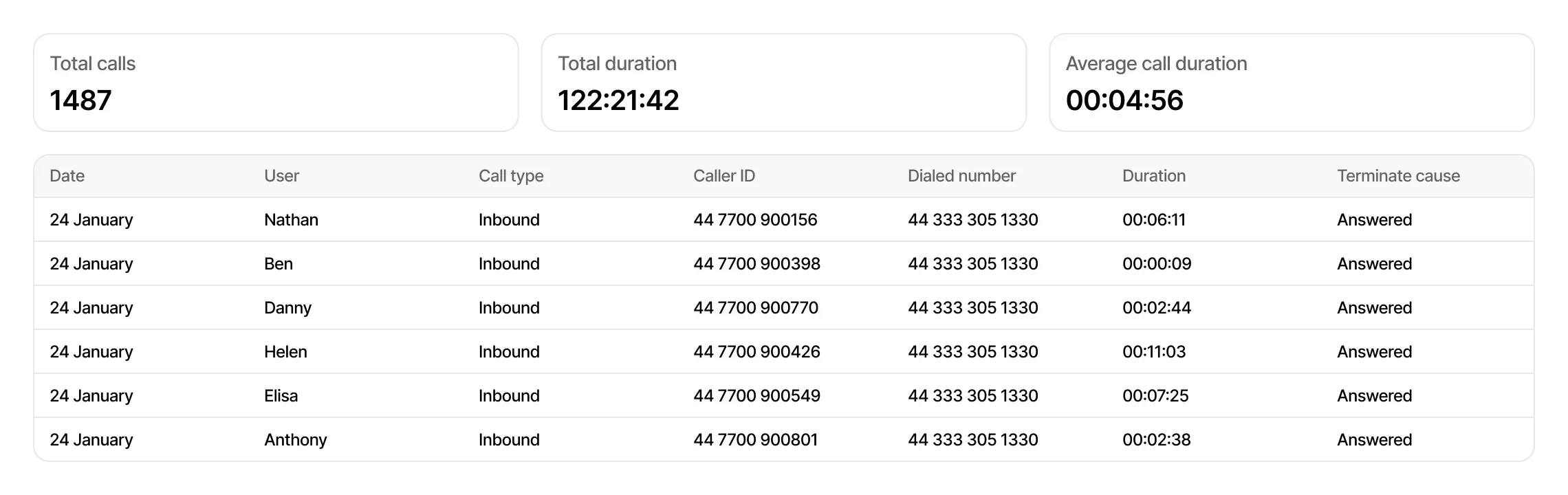
Task: Click the Call type column header
Action: pos(511,176)
